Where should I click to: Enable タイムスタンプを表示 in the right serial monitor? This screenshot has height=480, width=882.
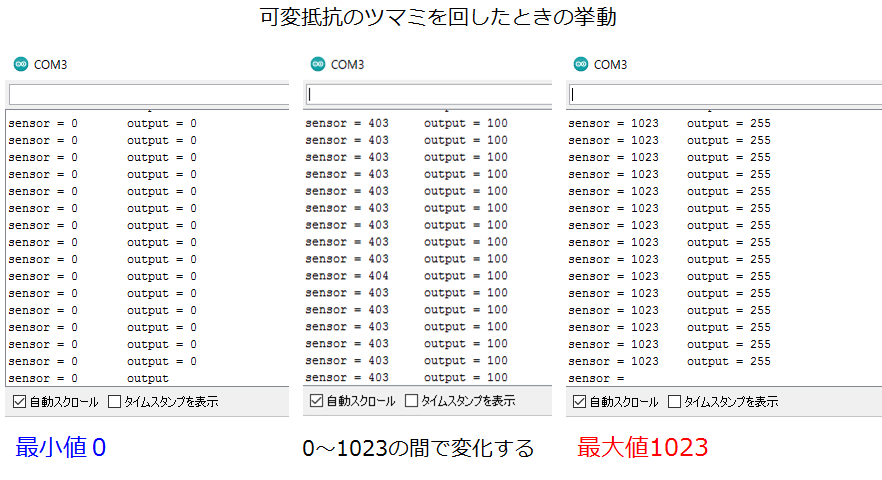pyautogui.click(x=674, y=402)
